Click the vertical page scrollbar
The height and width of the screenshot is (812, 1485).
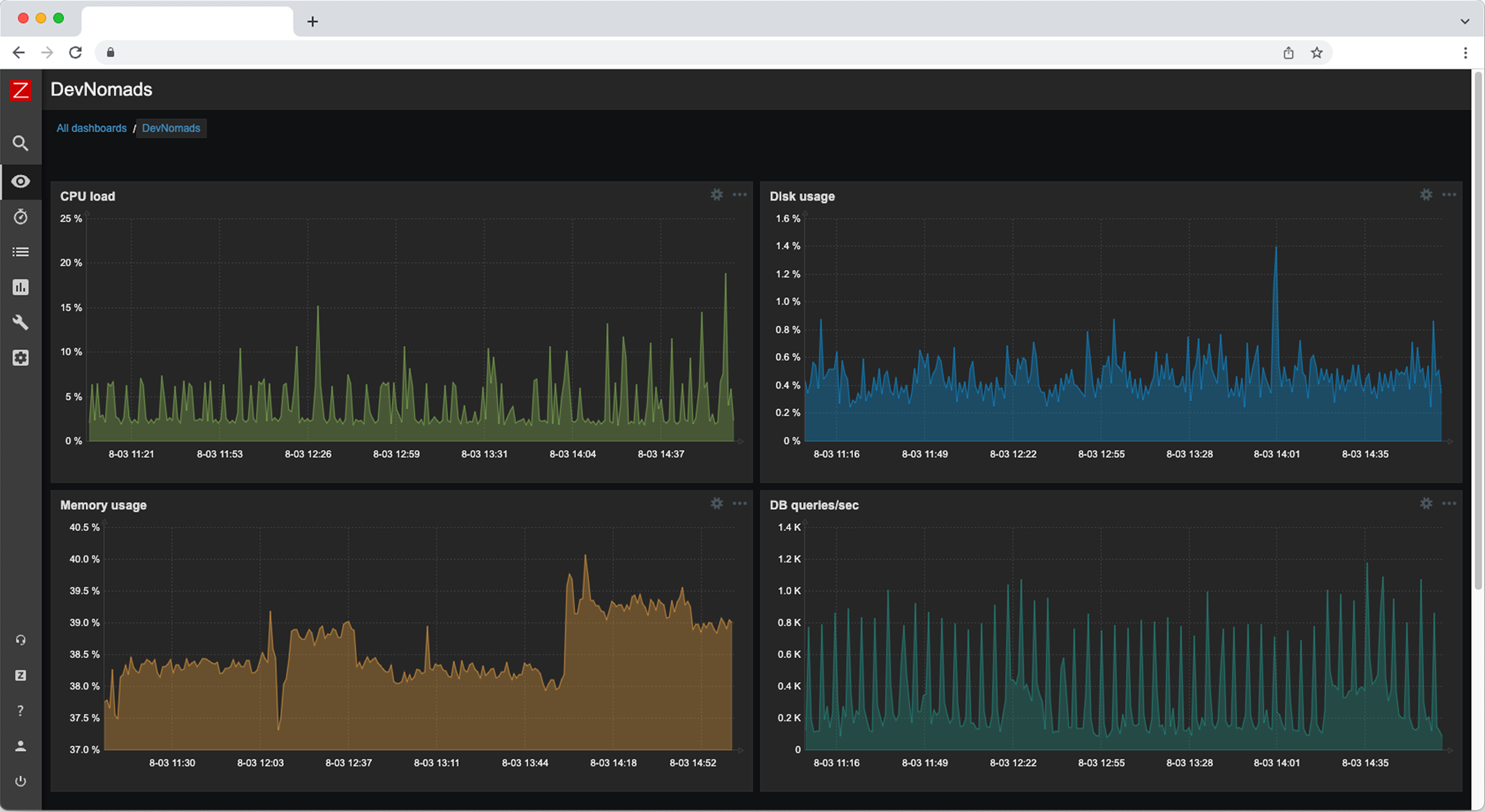point(1478,331)
